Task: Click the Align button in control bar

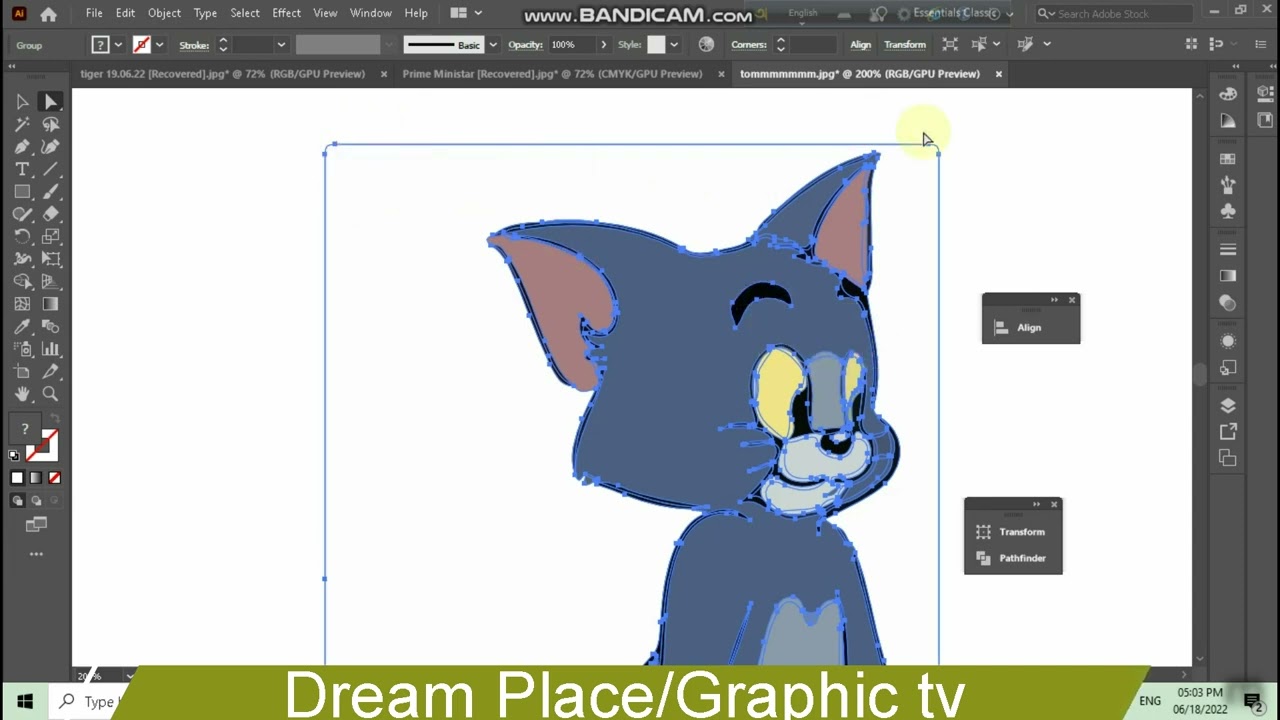Action: coord(860,45)
